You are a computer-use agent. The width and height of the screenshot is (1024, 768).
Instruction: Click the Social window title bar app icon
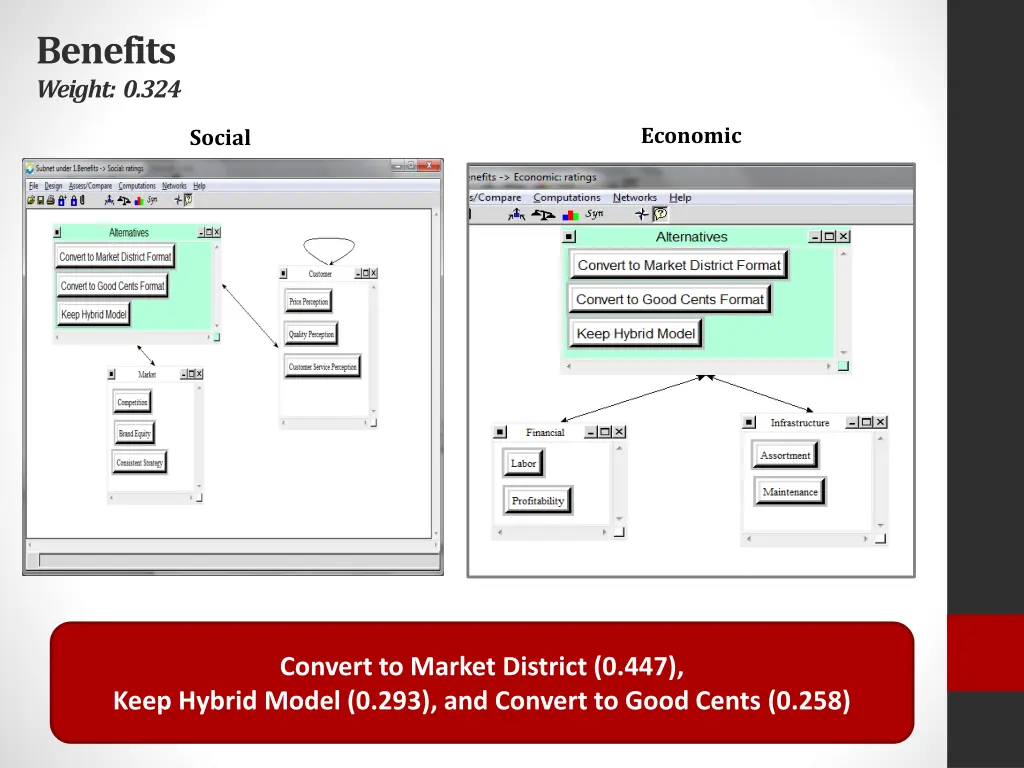(29, 168)
